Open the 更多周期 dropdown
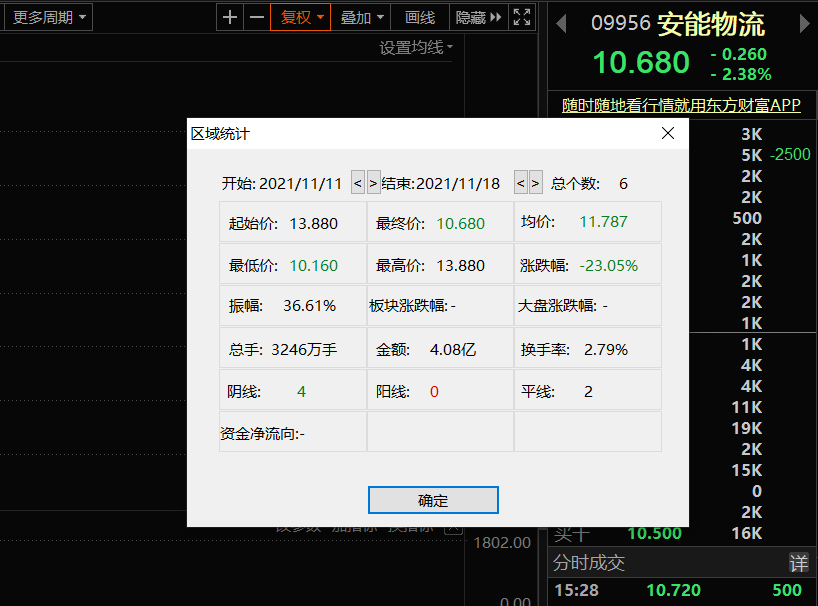 (x=50, y=17)
